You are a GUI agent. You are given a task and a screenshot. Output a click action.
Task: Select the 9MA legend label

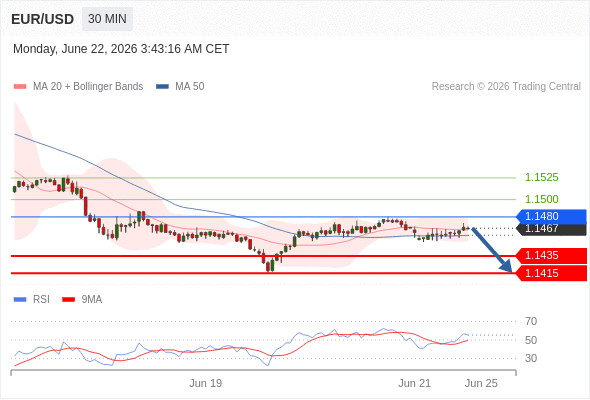[x=92, y=300]
